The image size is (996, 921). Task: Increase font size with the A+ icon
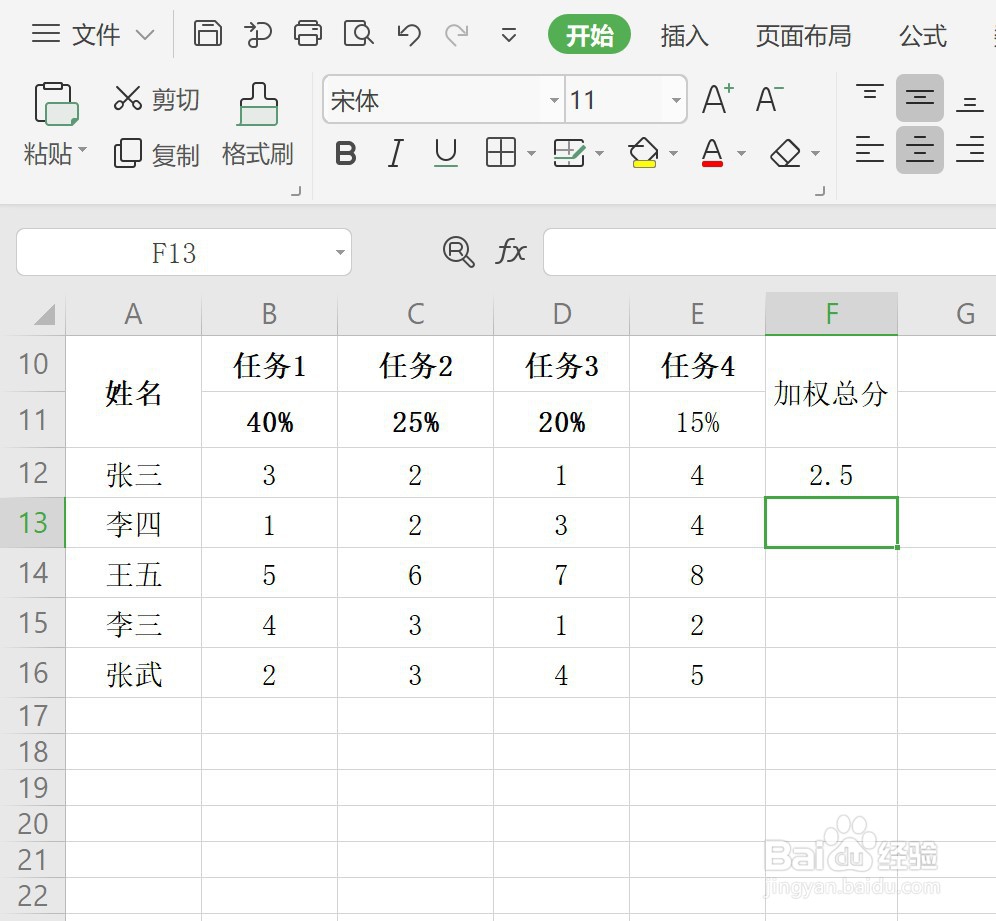[x=716, y=98]
